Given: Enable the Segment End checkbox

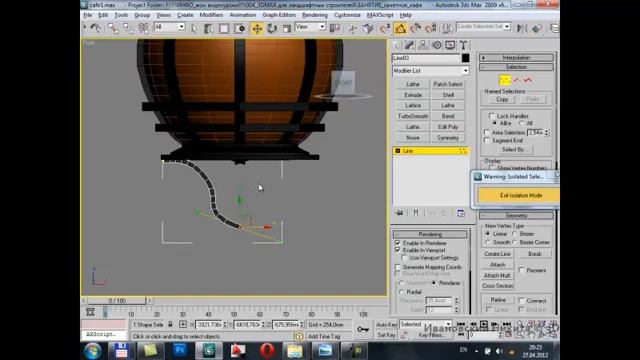Looking at the screenshot, I should [487, 140].
